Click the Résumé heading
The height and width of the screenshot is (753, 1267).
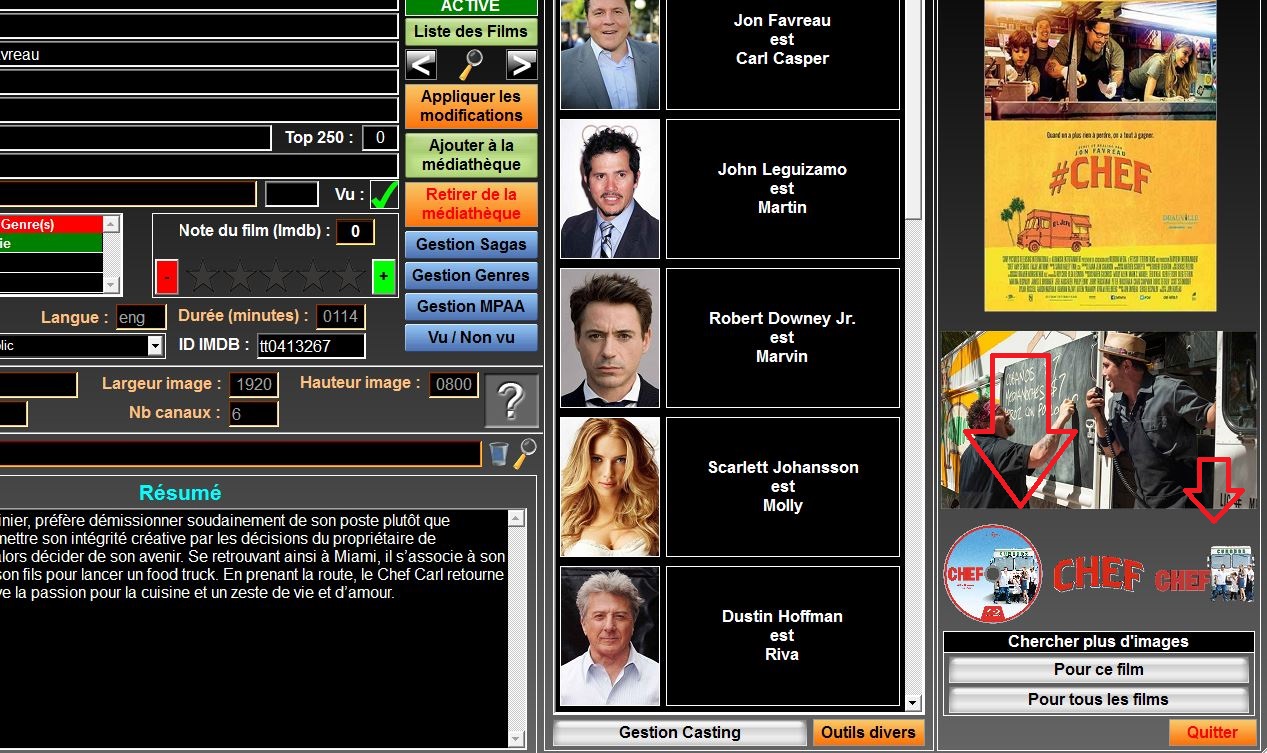tap(180, 493)
